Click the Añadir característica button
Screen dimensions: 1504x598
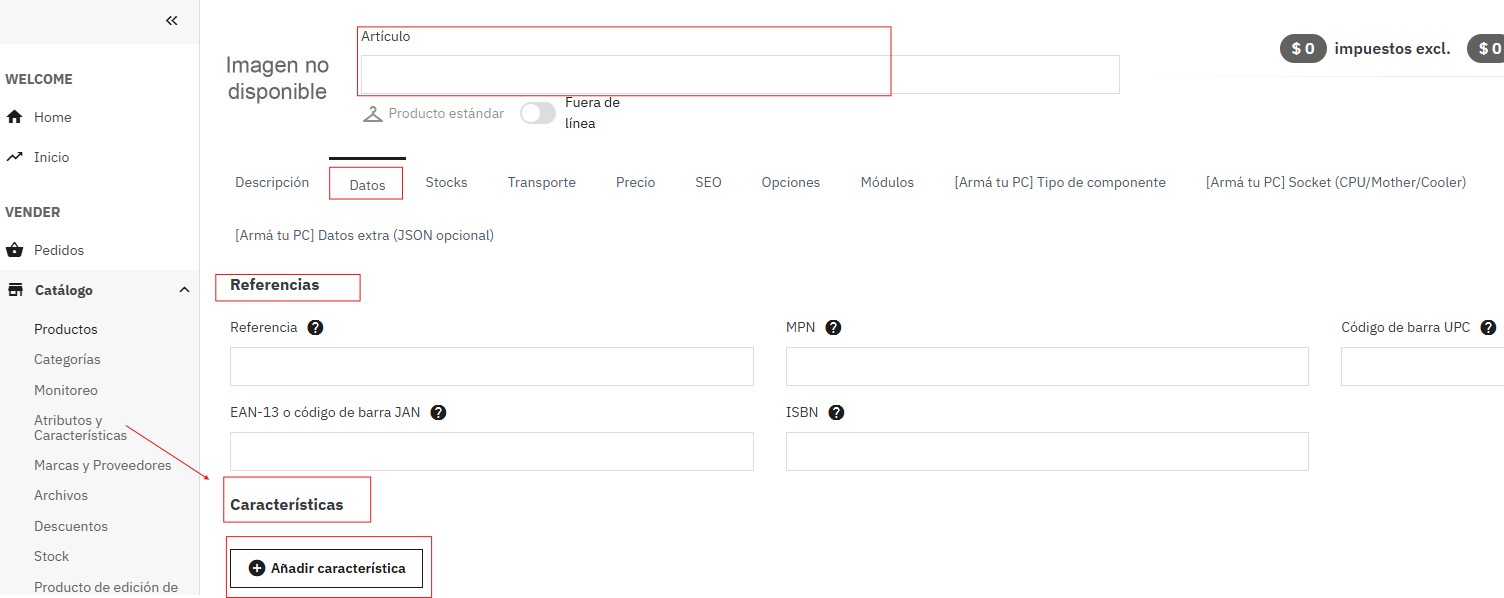pos(326,568)
